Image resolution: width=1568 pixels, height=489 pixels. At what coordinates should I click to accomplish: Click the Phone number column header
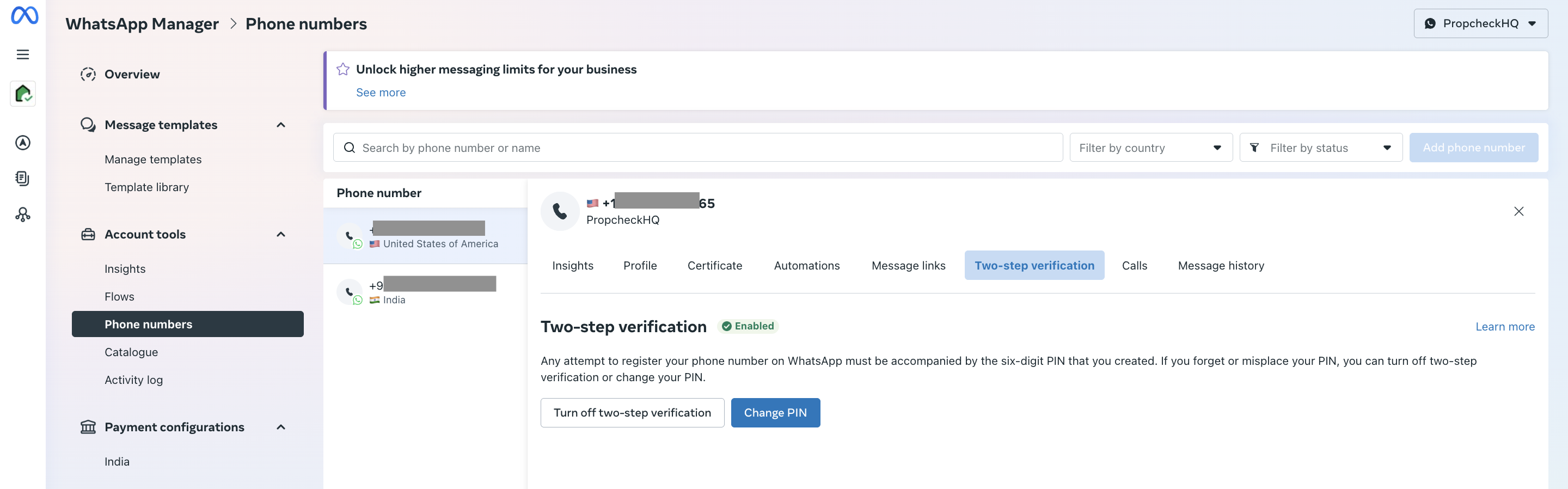378,193
